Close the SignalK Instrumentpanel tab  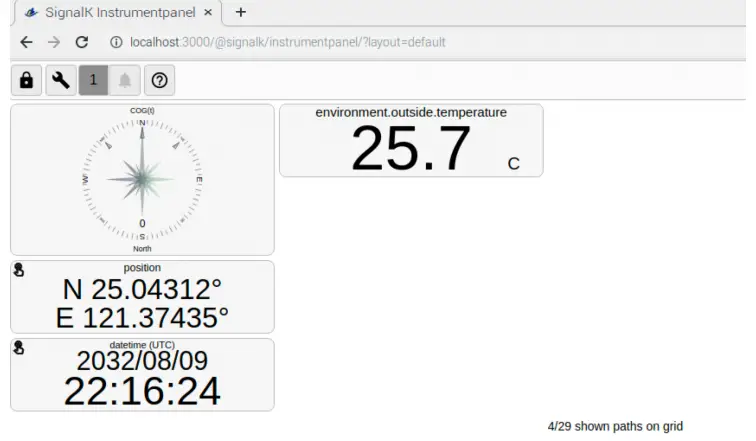208,13
